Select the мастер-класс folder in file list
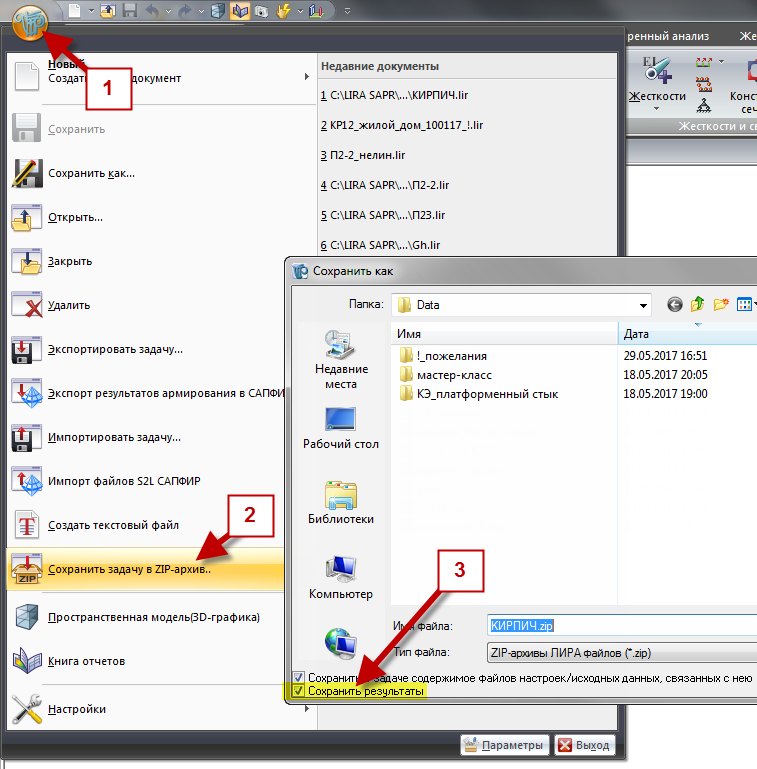The image size is (757, 769). pos(455,375)
